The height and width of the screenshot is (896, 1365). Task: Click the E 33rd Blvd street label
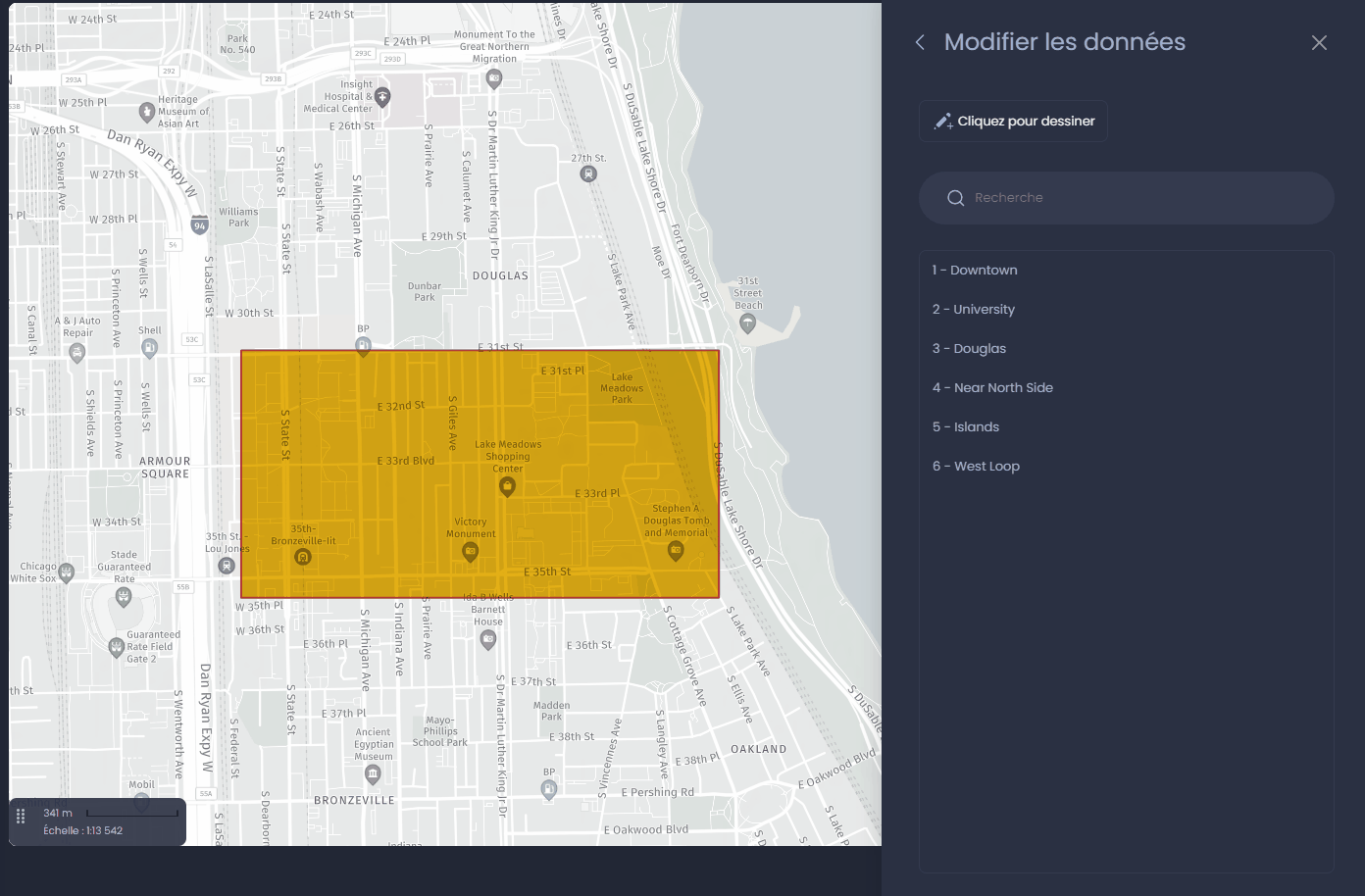406,461
